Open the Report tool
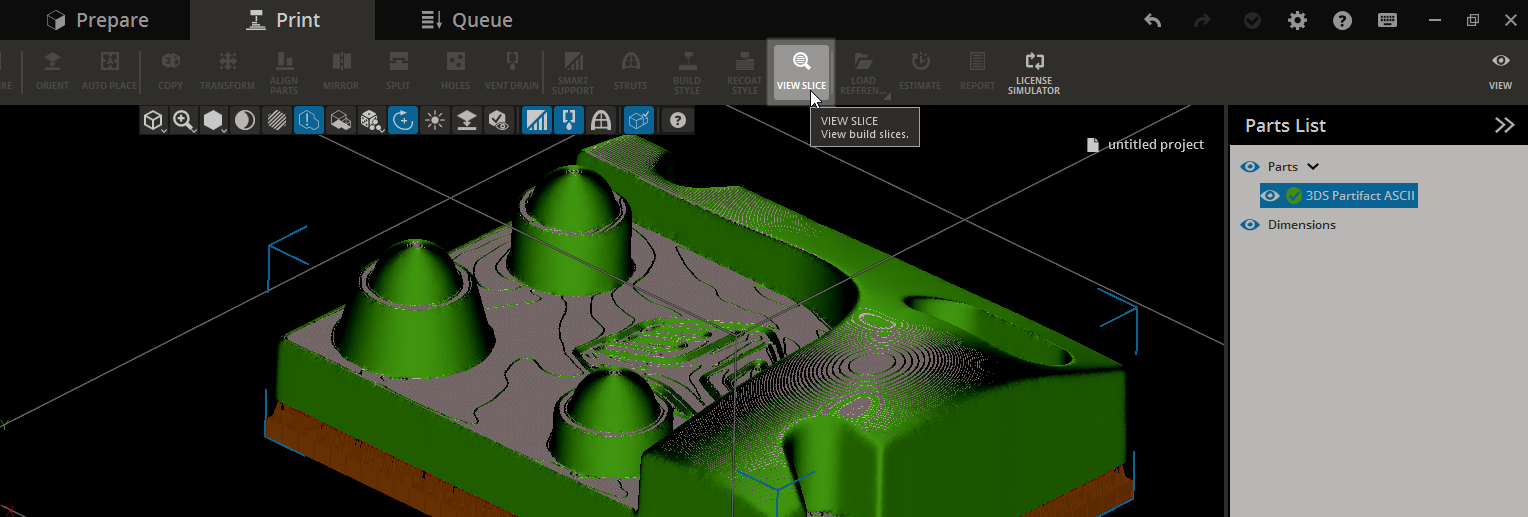 coord(977,72)
